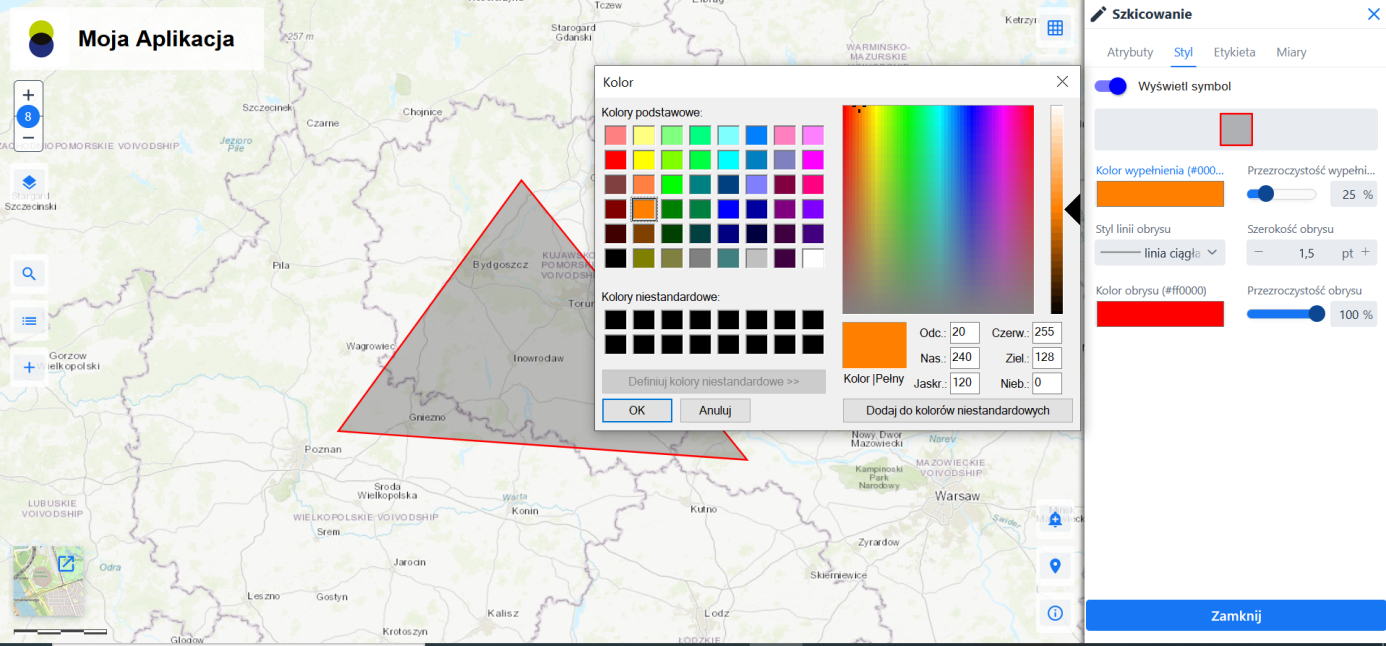This screenshot has height=646, width=1386.
Task: Confirm color with the OK button
Action: click(x=637, y=410)
